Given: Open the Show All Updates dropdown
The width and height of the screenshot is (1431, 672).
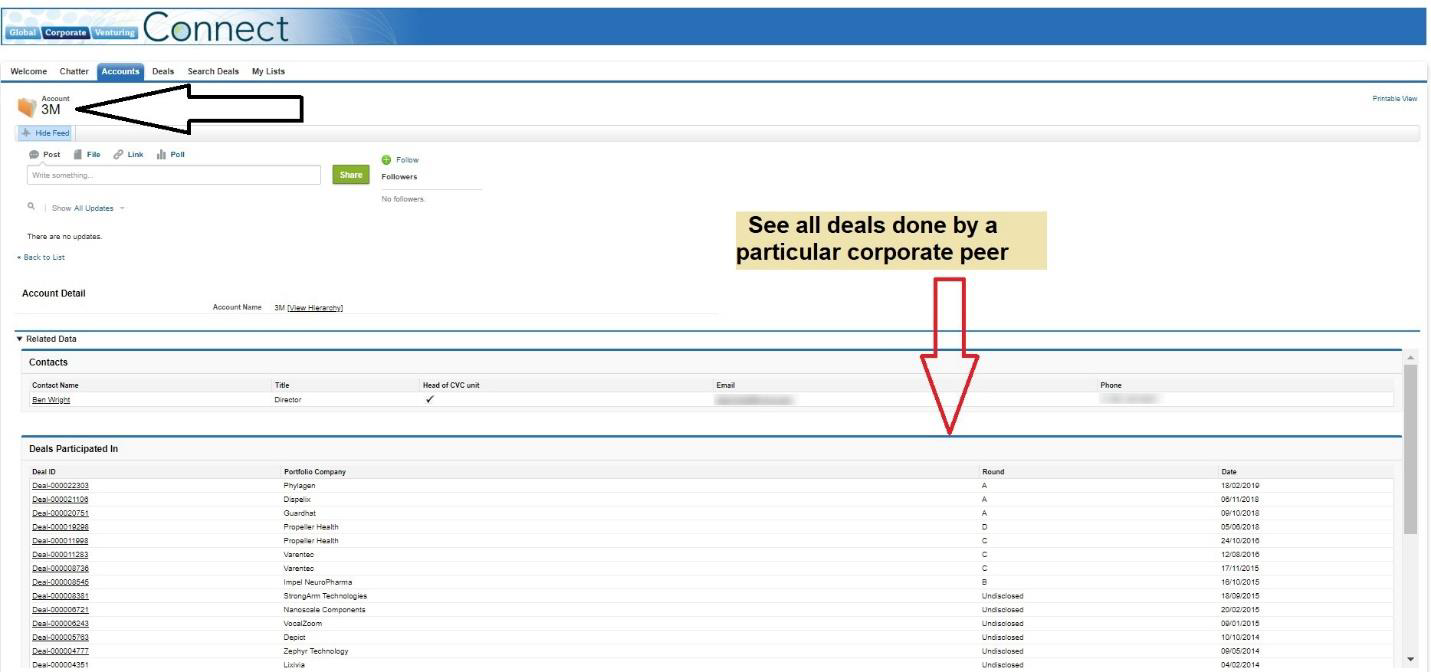Looking at the screenshot, I should 122,208.
